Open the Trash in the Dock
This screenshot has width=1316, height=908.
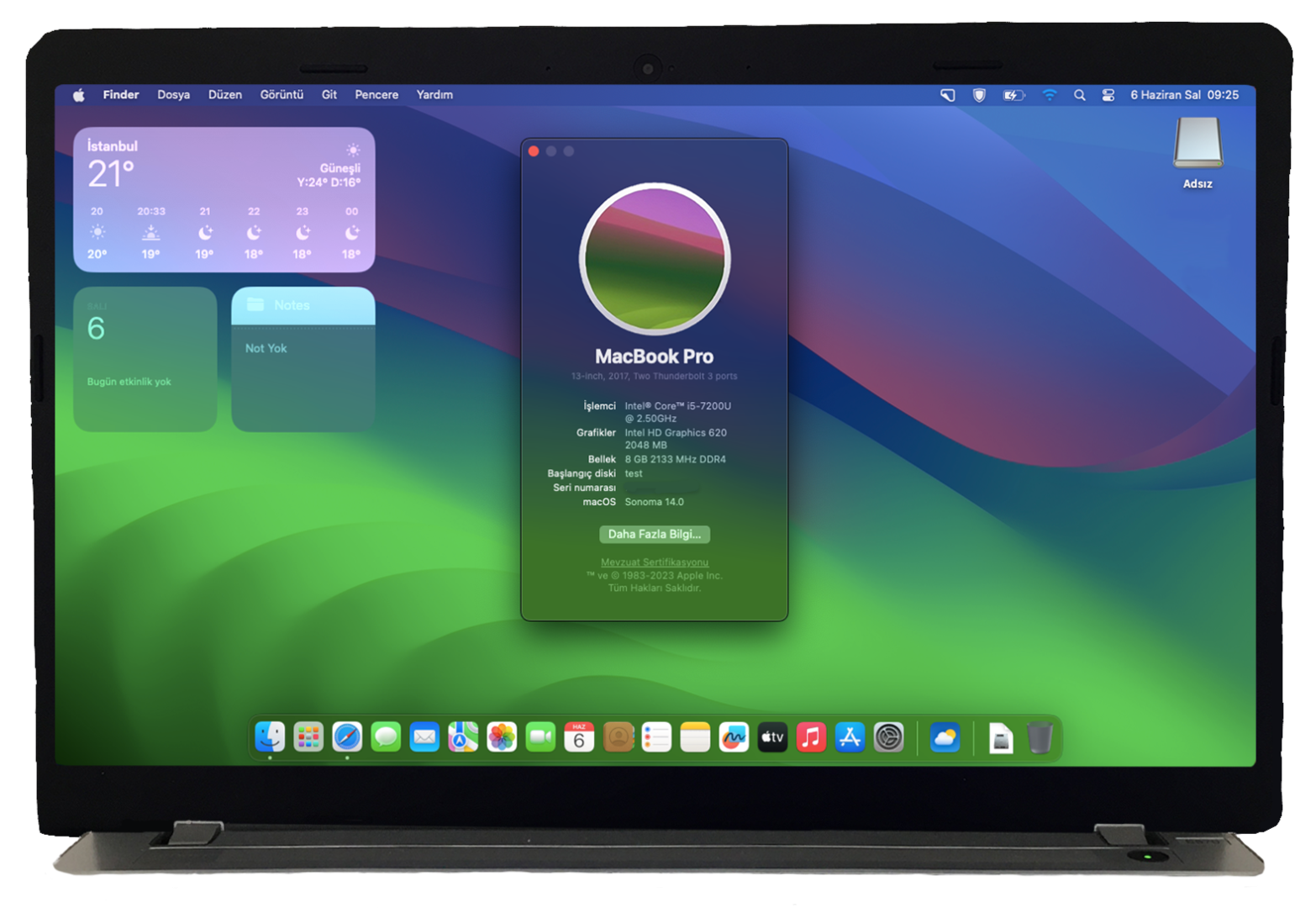[1040, 737]
